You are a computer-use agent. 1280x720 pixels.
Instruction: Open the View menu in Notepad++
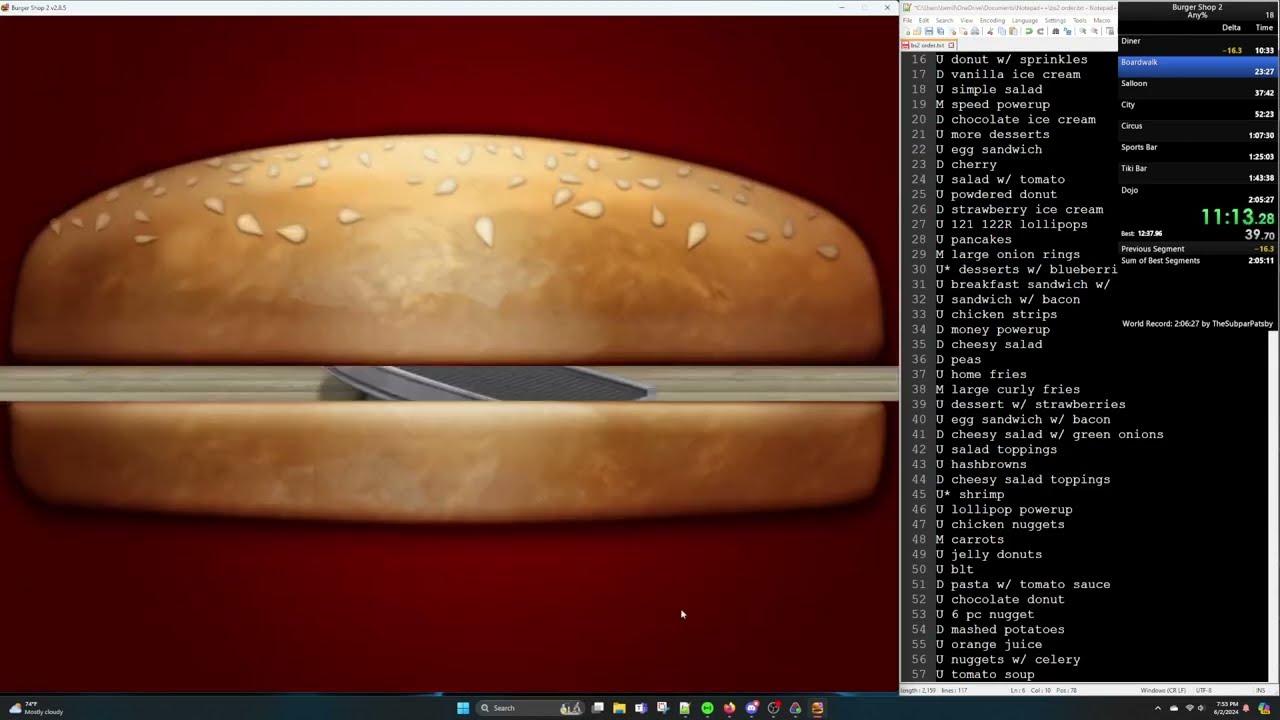[967, 21]
